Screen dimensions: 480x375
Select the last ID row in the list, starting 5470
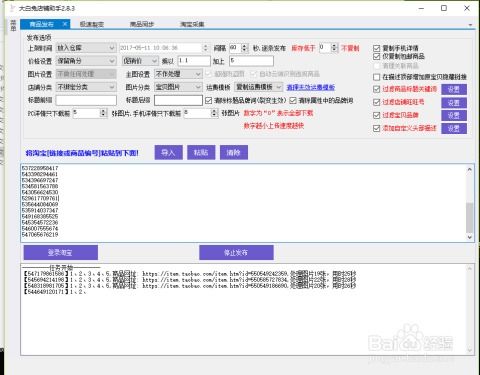coord(40,235)
